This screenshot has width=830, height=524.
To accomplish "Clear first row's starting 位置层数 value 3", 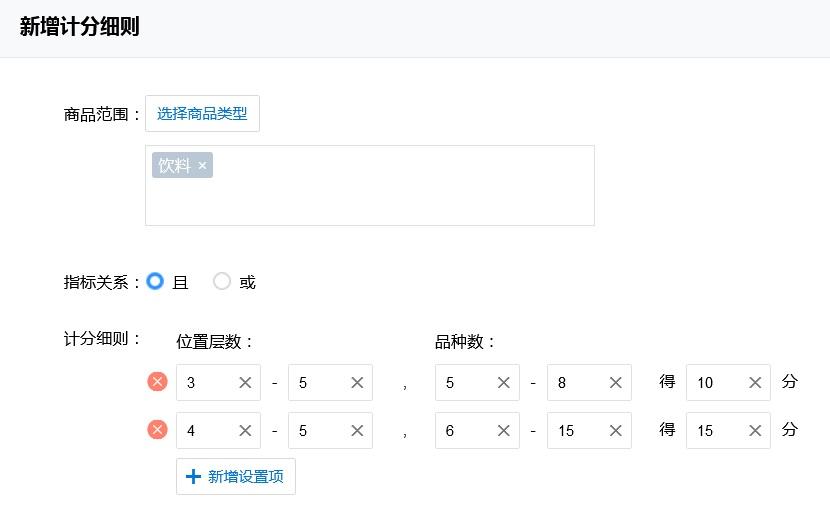I will coord(245,382).
